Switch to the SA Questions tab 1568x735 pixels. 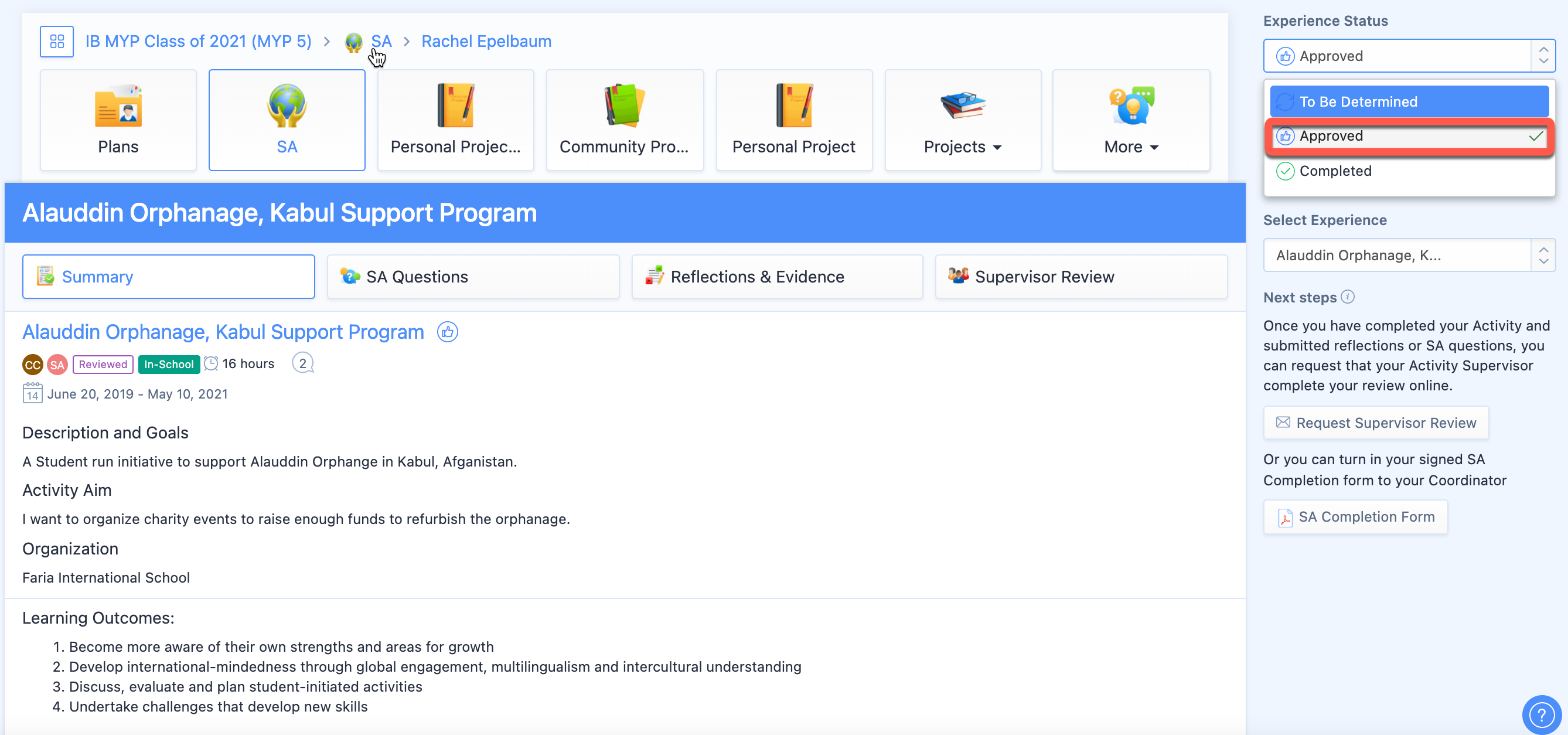473,277
